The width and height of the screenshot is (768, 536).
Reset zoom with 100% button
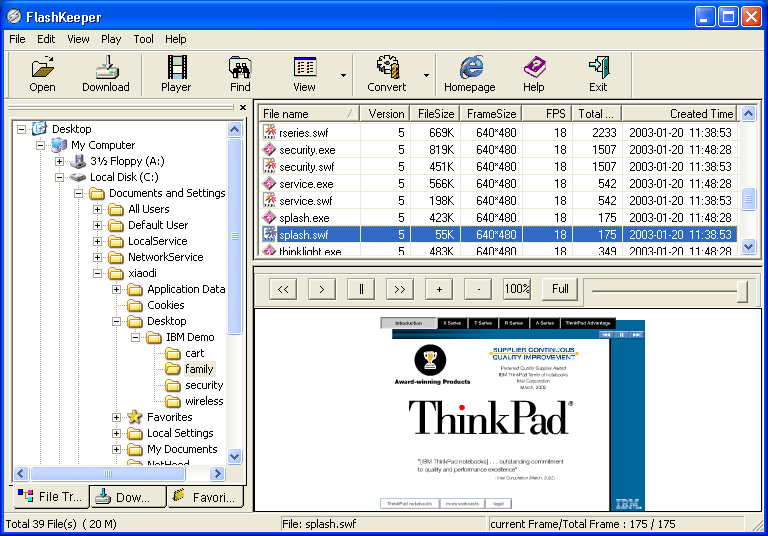coord(517,289)
